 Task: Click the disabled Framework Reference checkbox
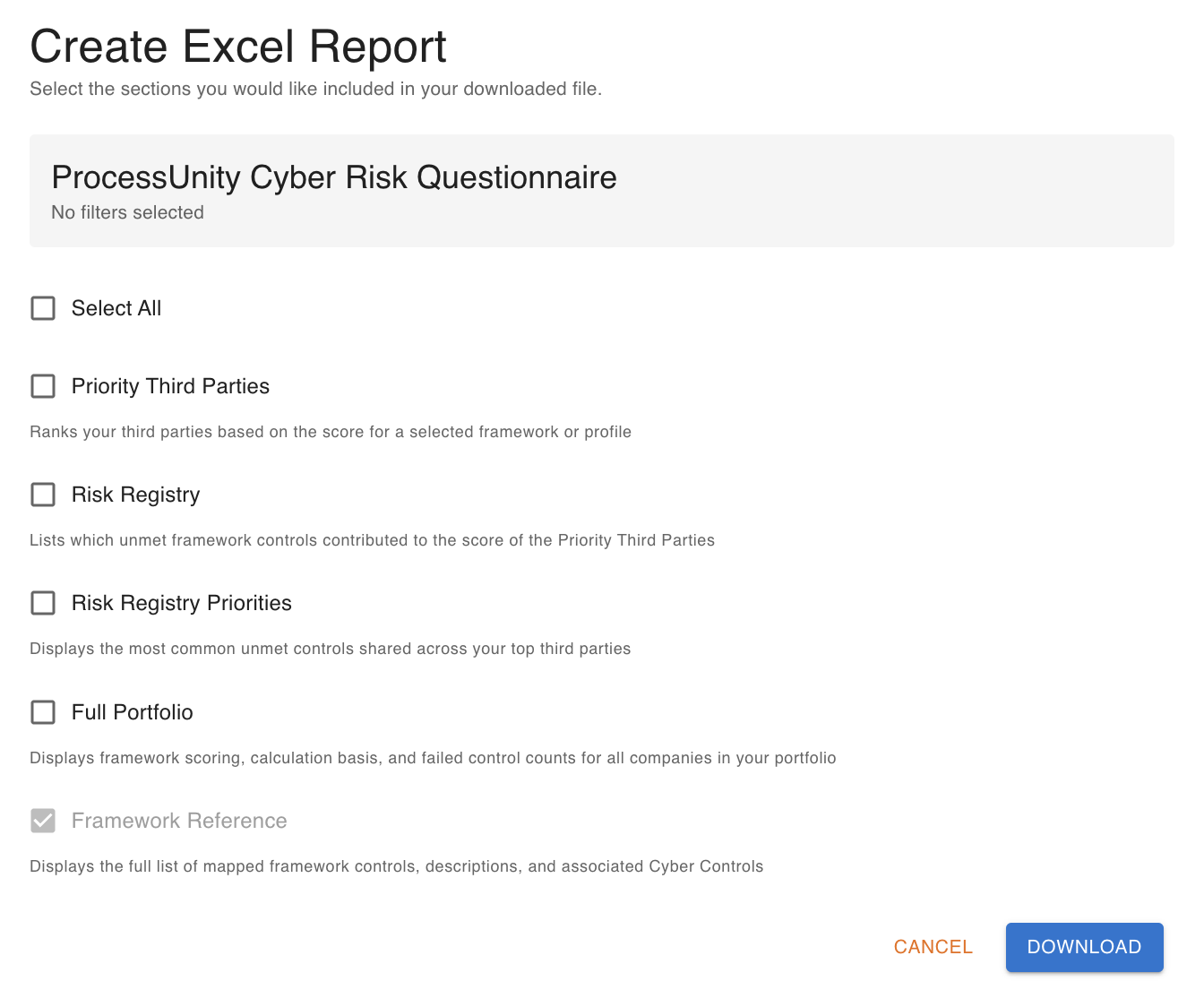click(43, 821)
